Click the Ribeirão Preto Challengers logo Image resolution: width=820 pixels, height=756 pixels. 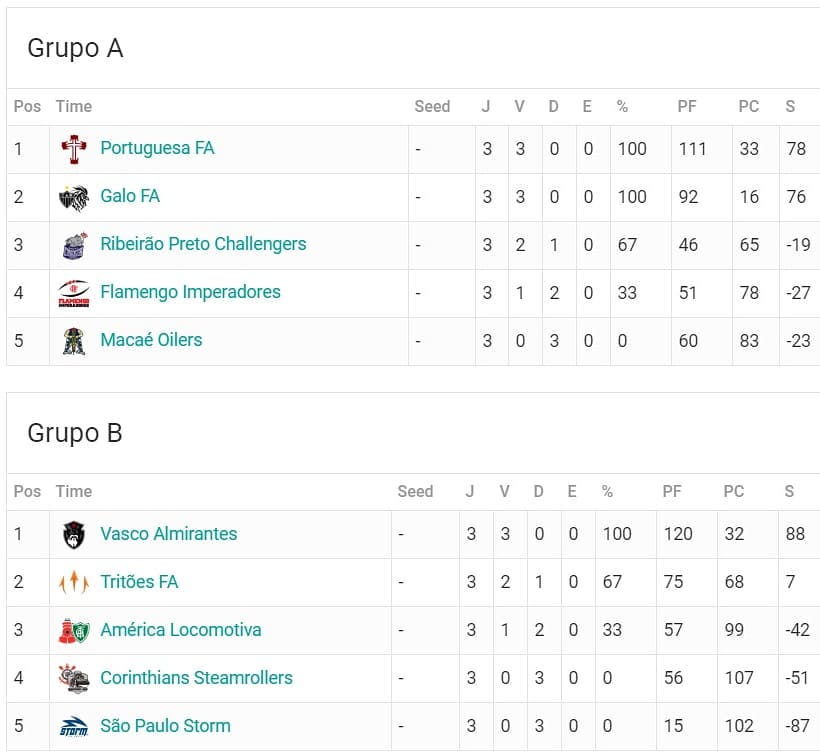[74, 245]
